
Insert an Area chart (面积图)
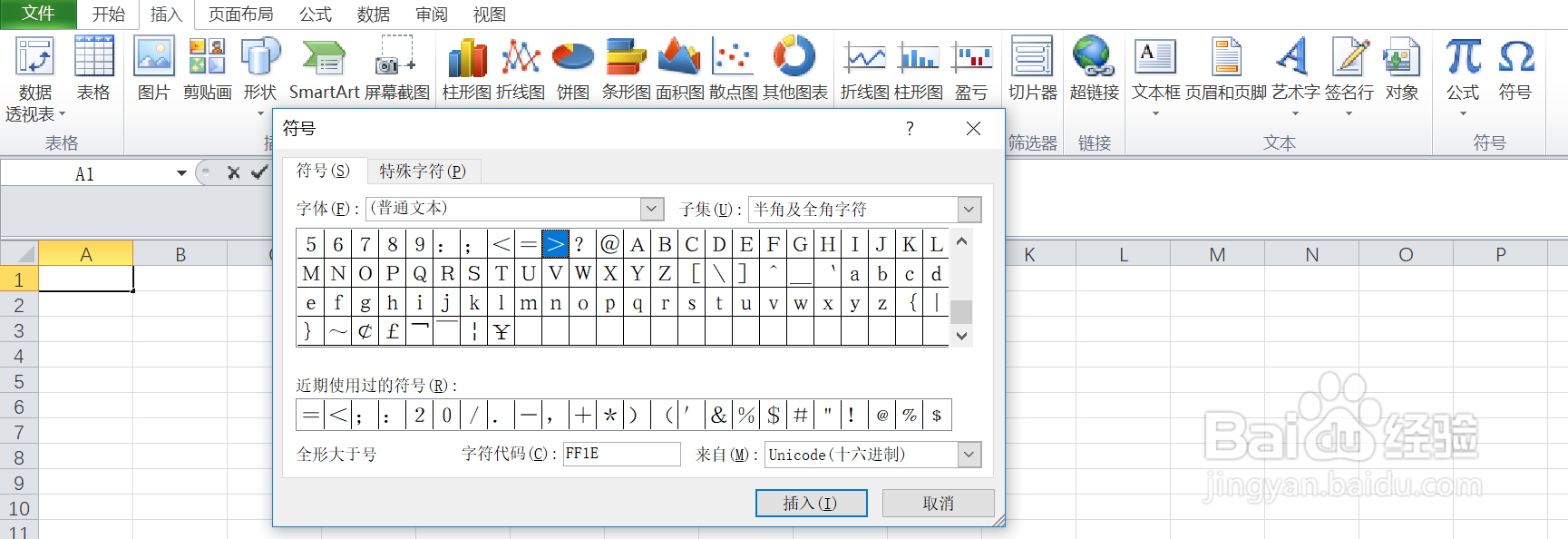679,68
